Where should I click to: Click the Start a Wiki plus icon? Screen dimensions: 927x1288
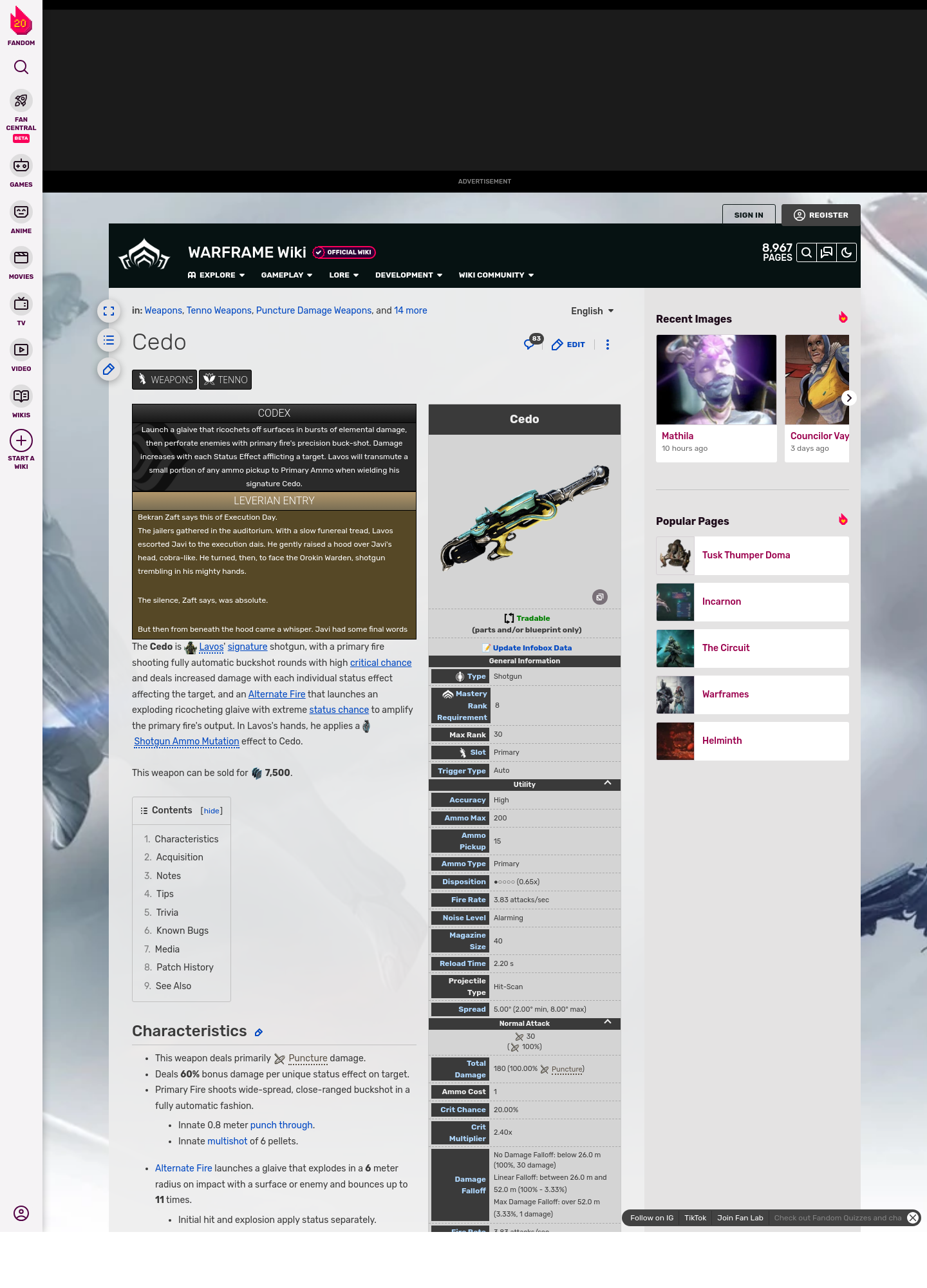pos(21,440)
